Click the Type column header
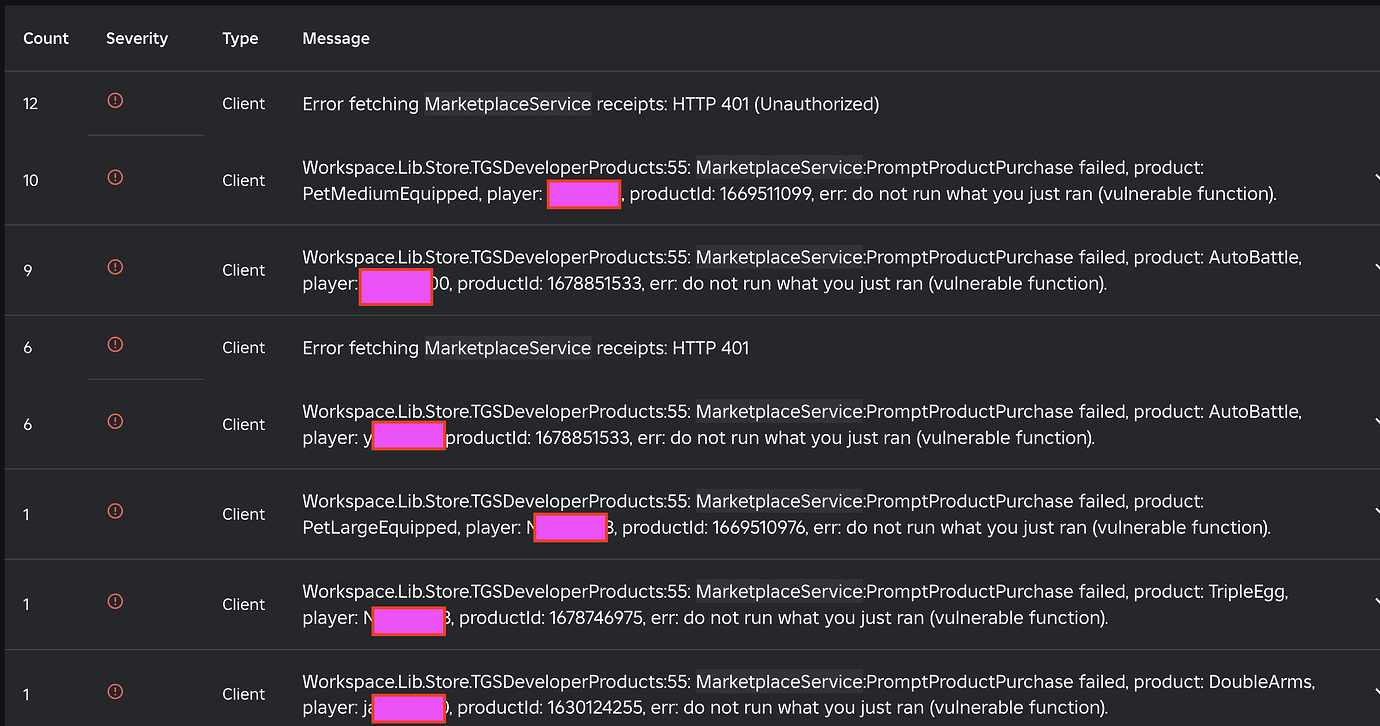 [240, 38]
